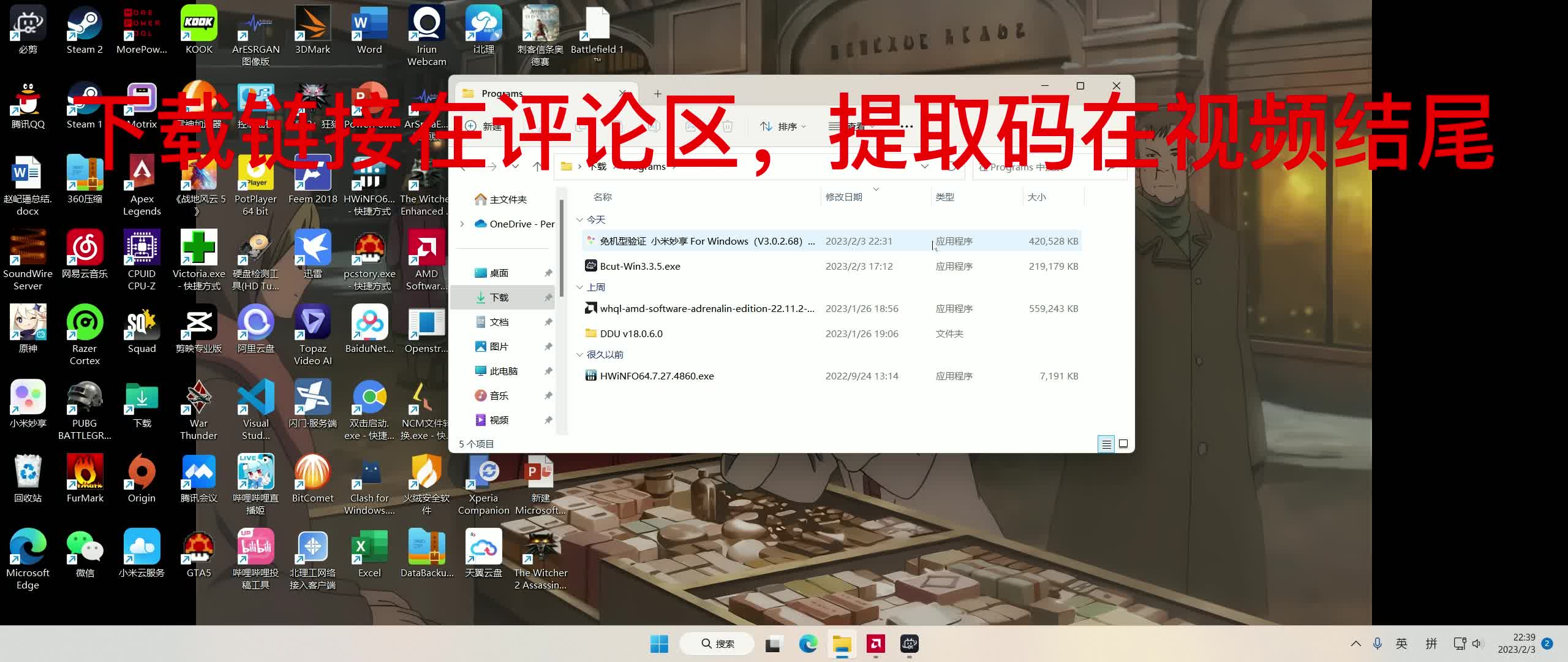This screenshot has width=1568, height=662.
Task: Open the 腾讯会议 desktop icon
Action: (x=198, y=478)
